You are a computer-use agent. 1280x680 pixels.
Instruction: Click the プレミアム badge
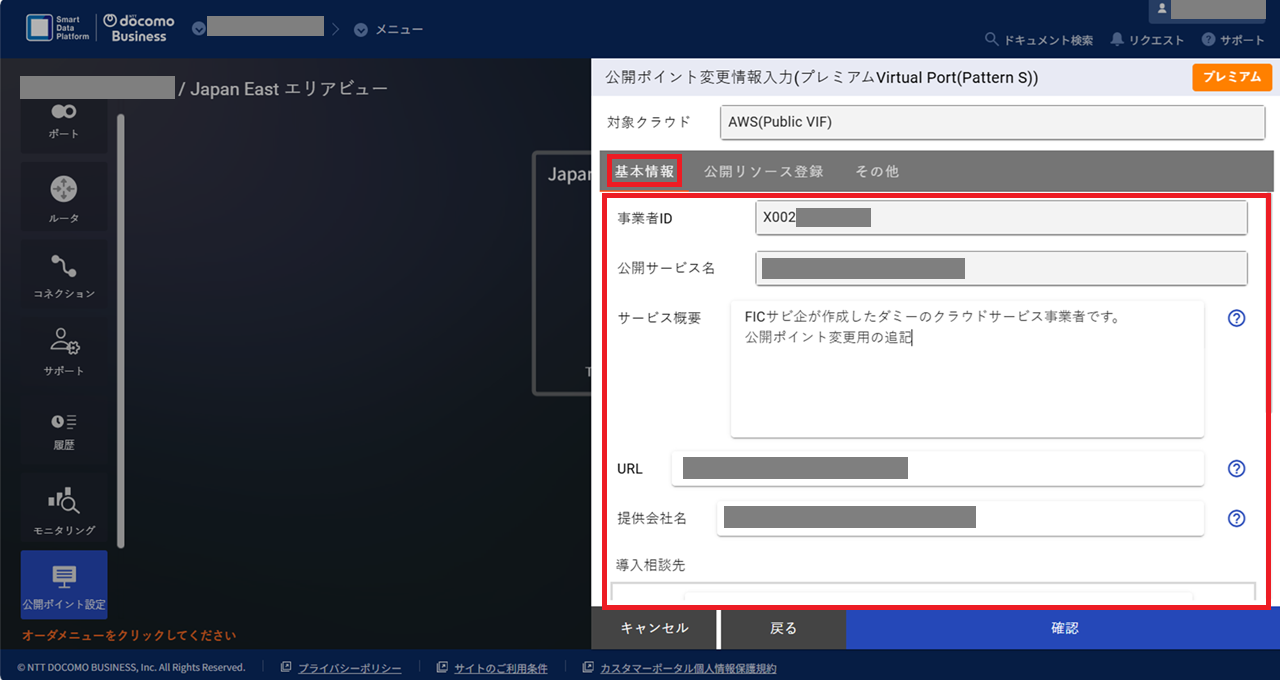pos(1232,77)
